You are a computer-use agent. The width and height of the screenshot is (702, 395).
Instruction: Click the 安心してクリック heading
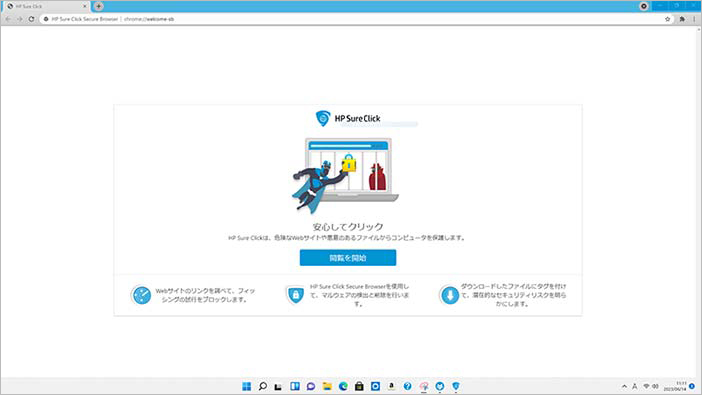[348, 227]
